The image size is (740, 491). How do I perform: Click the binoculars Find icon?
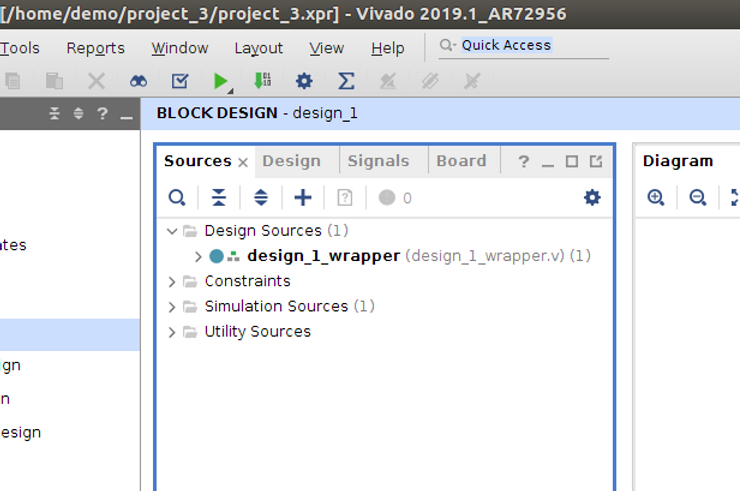138,81
